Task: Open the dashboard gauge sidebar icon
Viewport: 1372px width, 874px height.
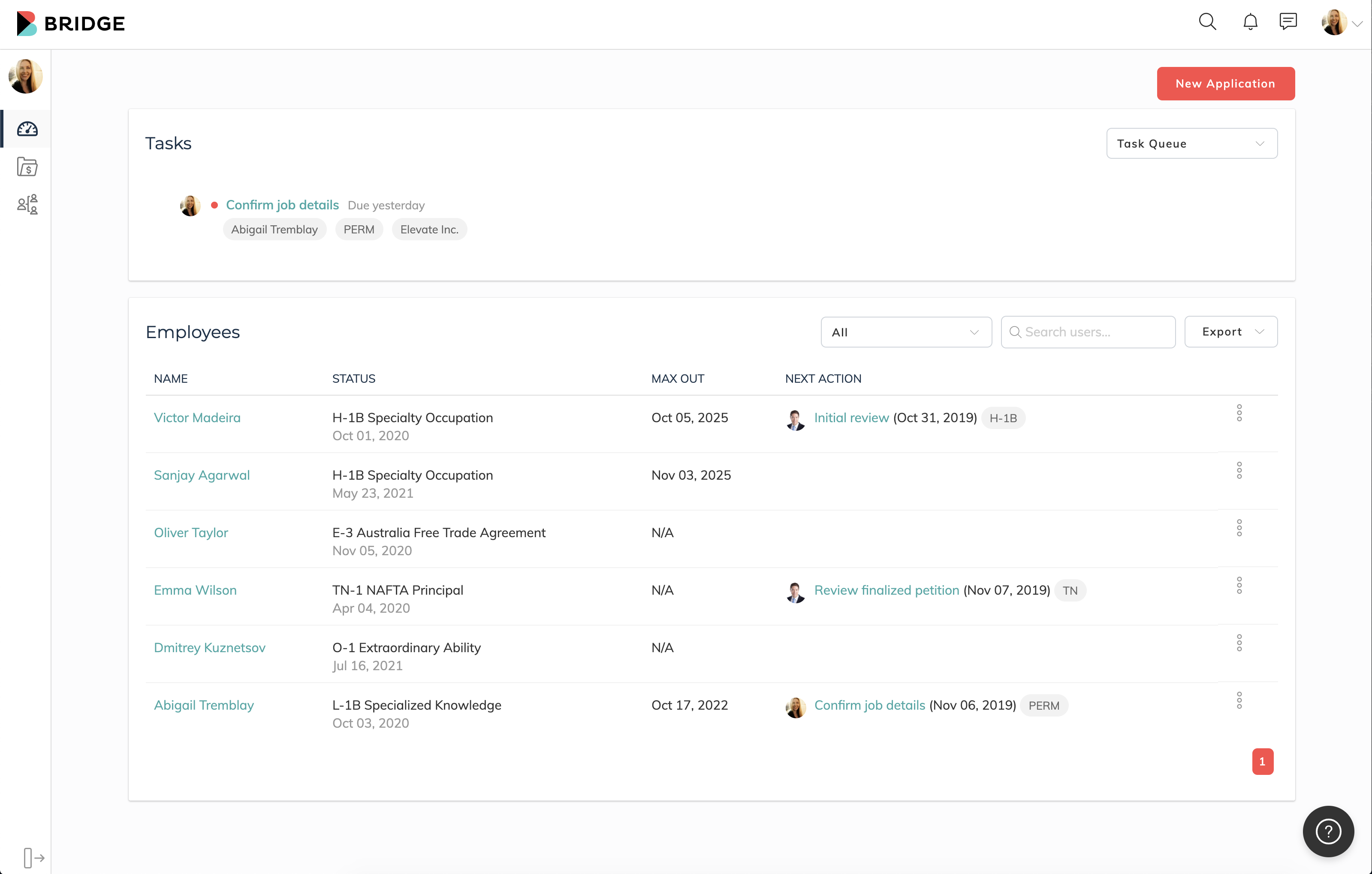Action: pos(27,129)
